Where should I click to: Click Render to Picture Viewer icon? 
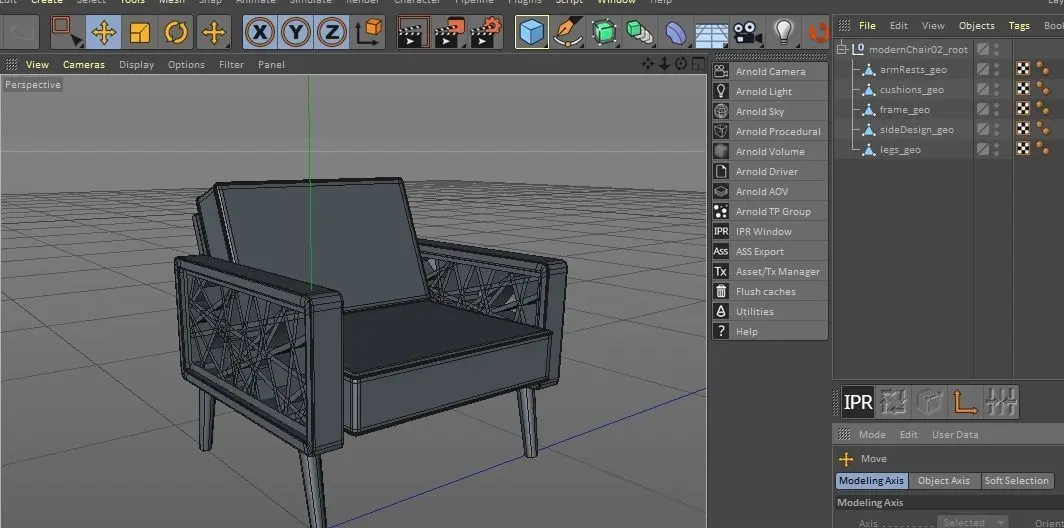point(450,32)
